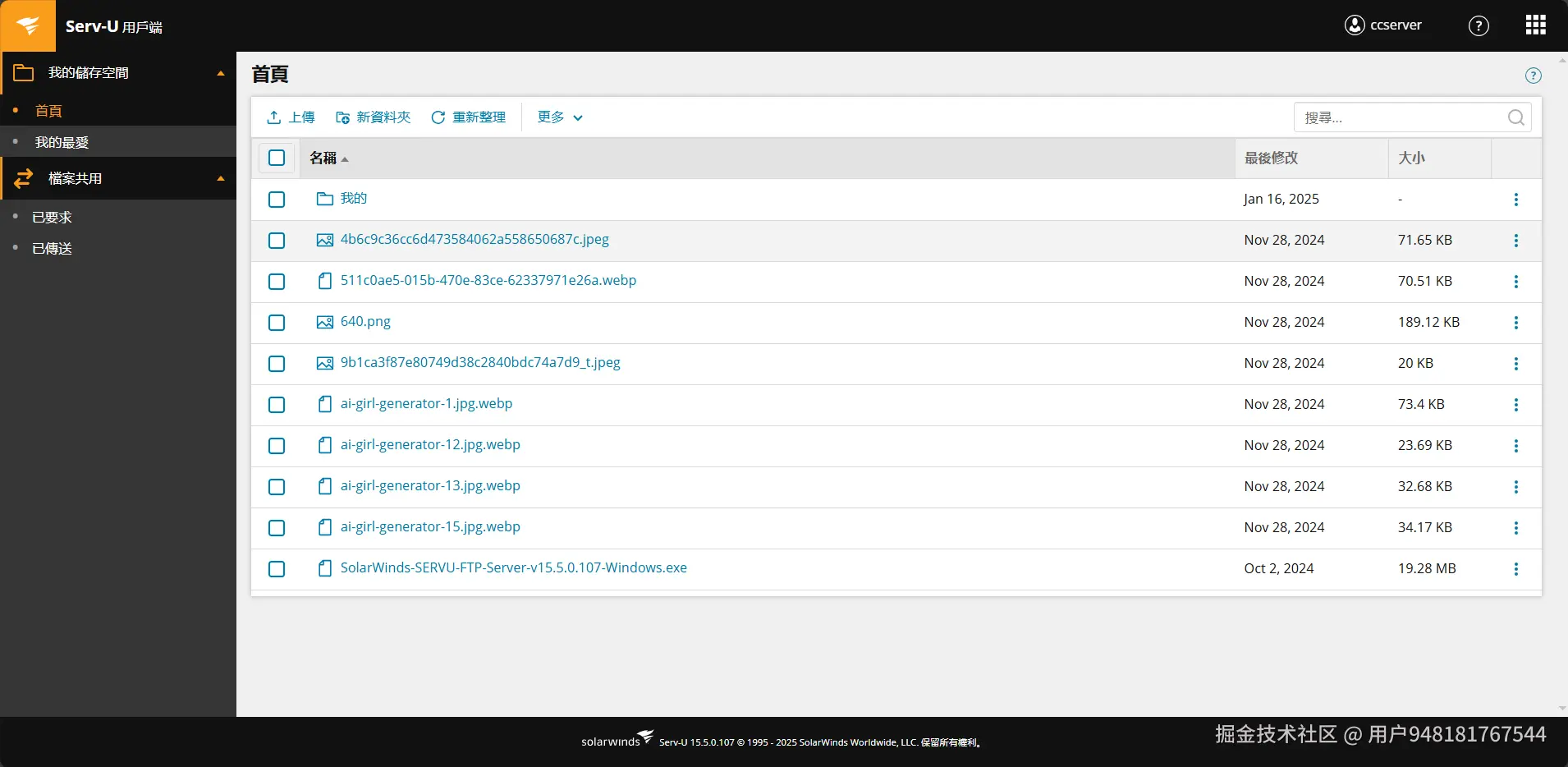Collapse the 檔案共用 sidebar section
This screenshot has height=767, width=1568.
pyautogui.click(x=221, y=179)
